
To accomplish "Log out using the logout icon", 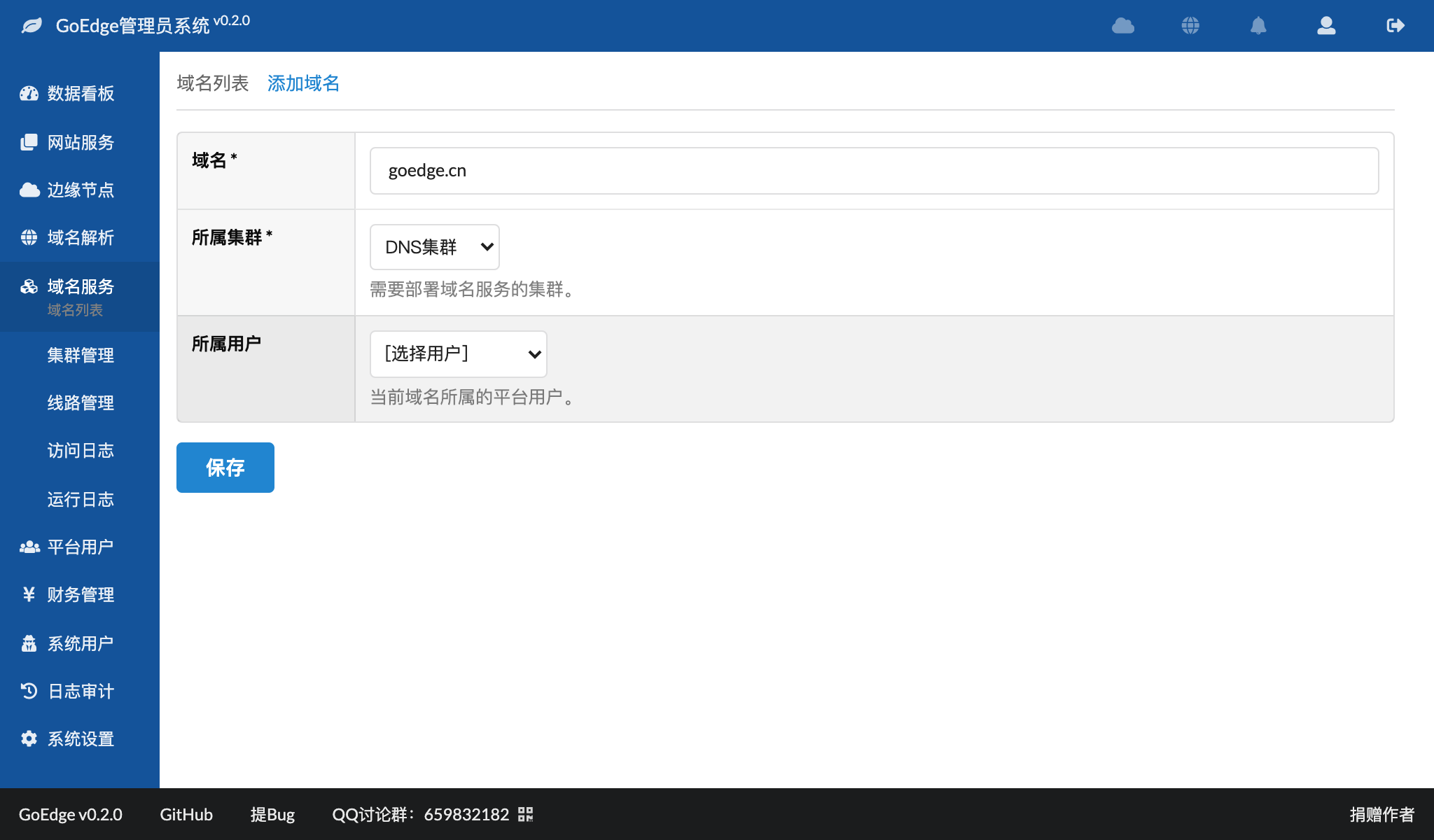I will coord(1395,25).
